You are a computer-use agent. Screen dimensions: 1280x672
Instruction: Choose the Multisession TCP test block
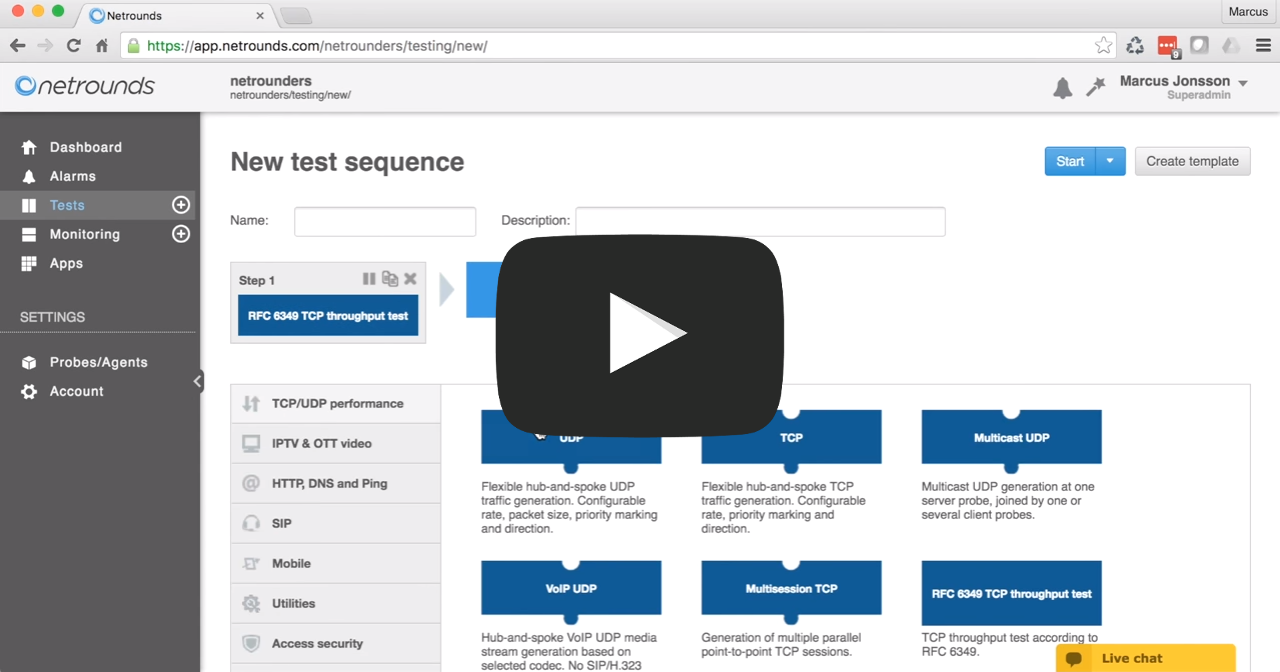[791, 588]
